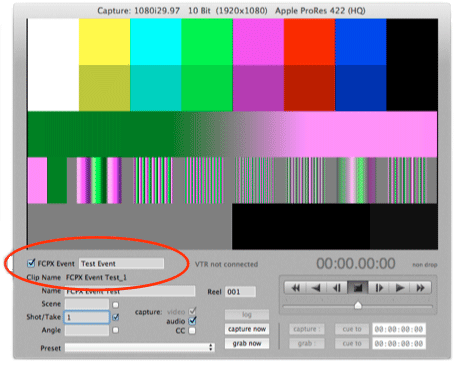Image resolution: width=455 pixels, height=366 pixels.
Task: Click the Reel number field
Action: tap(241, 292)
